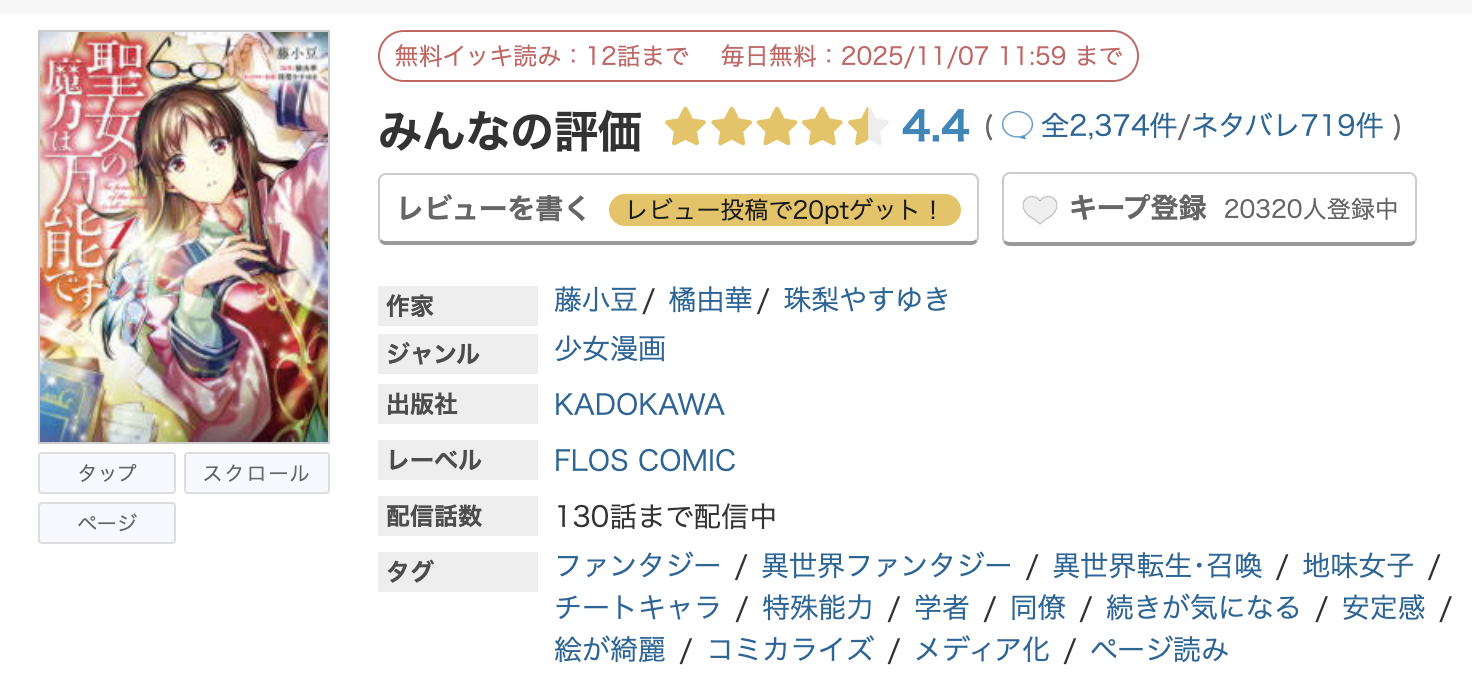Click the star rating display
1472x692 pixels.
click(776, 127)
